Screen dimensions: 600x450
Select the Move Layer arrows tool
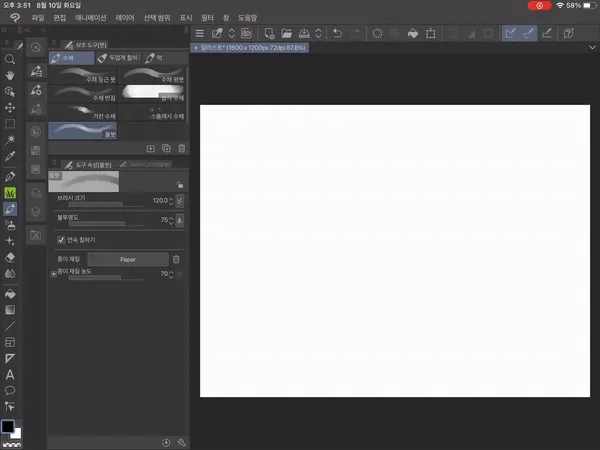(10, 108)
